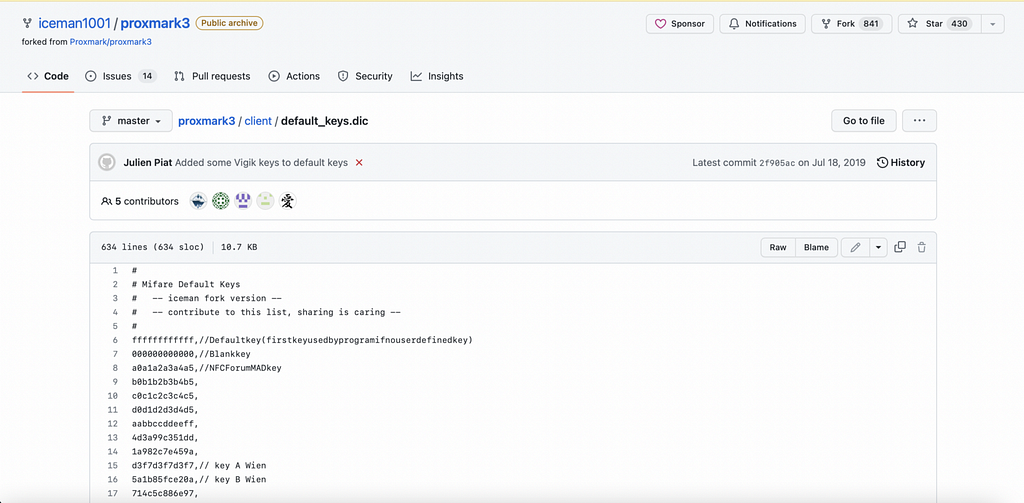Go to the client folder breadcrumb

[258, 121]
